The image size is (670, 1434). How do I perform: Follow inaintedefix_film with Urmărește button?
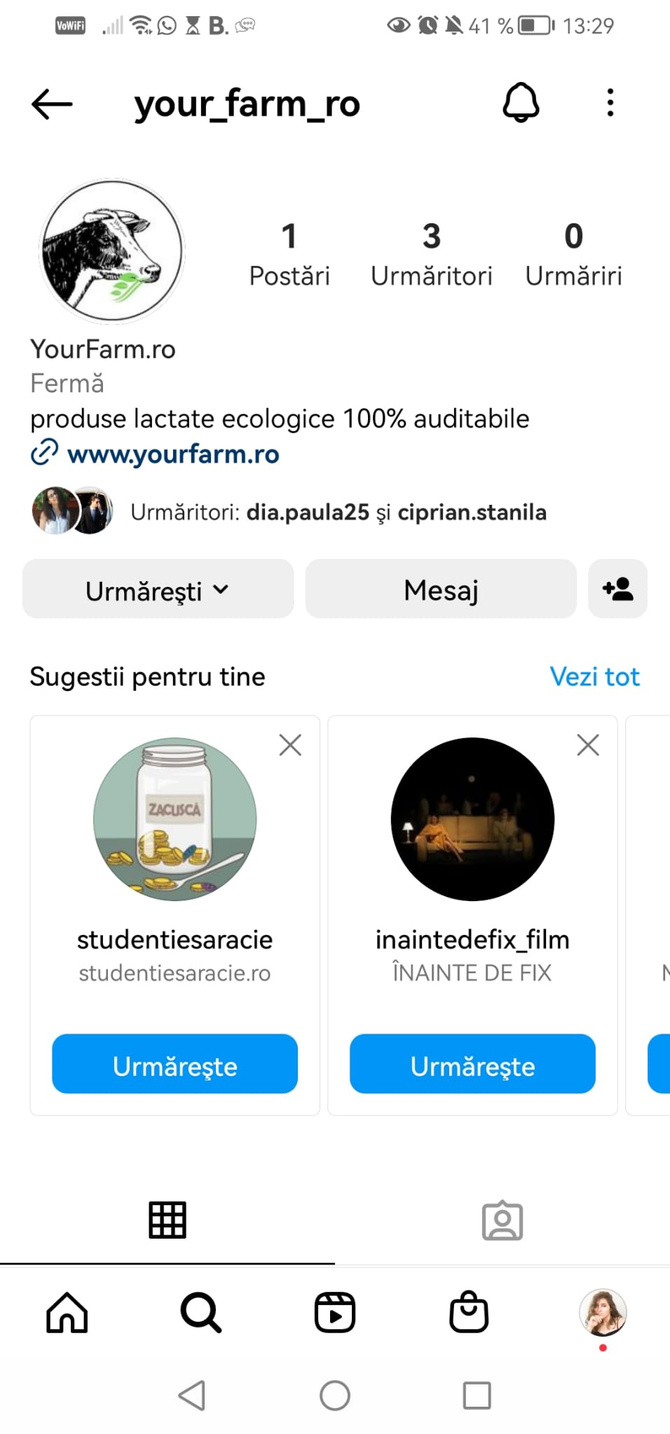(472, 1066)
